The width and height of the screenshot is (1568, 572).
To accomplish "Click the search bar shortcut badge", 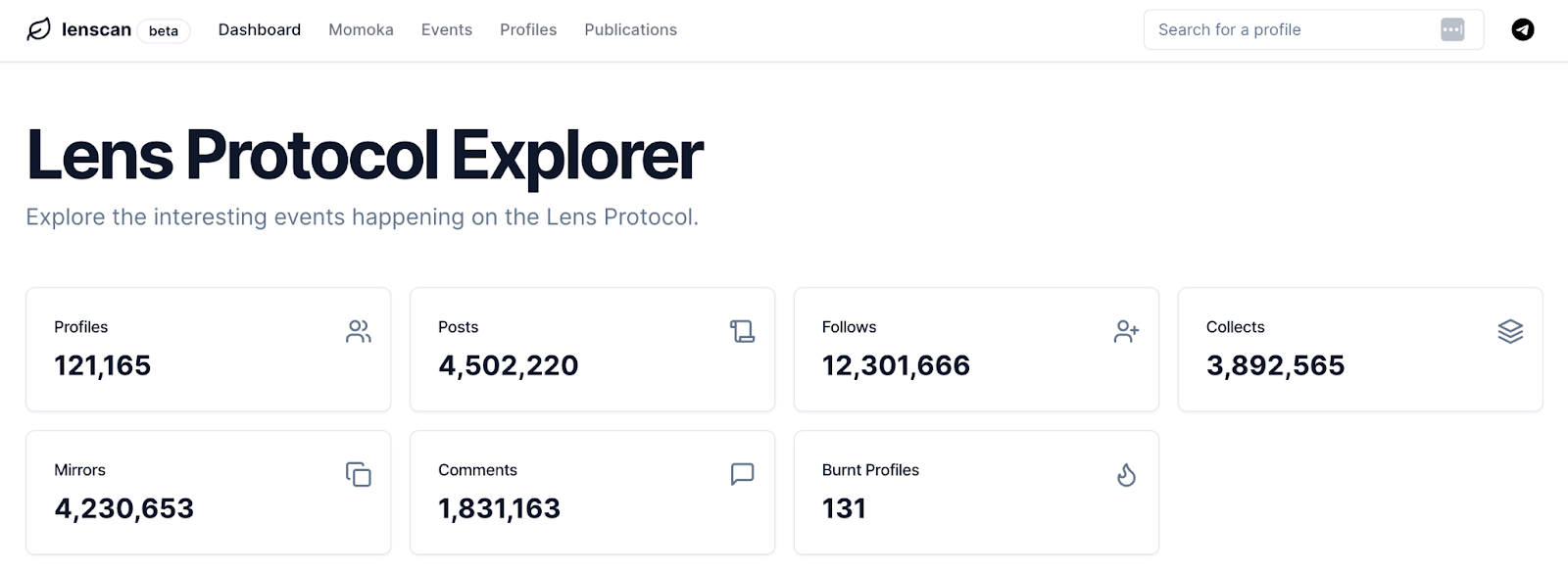I will pos(1452,29).
